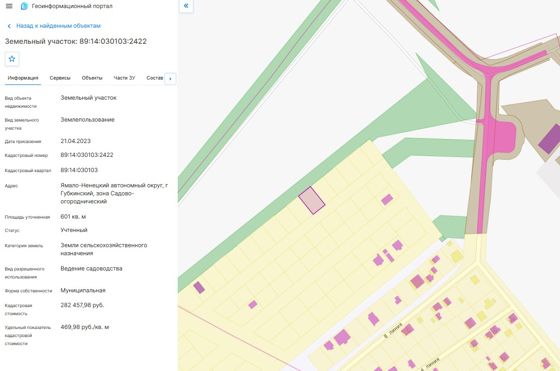Show more tabs with the arrow button
Viewport: 560px width, 371px height.
tap(170, 79)
